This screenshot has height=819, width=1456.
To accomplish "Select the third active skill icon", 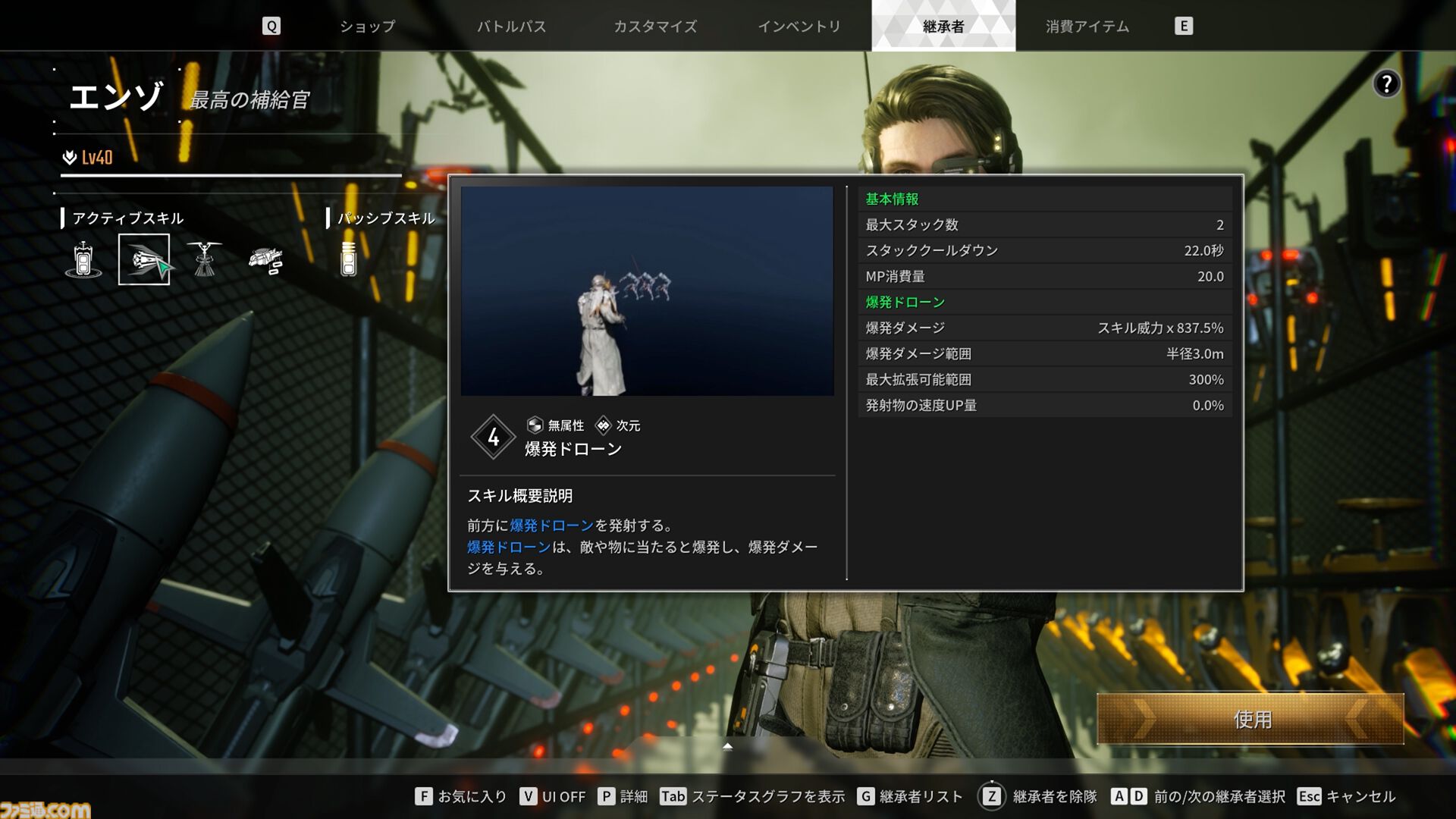I will tap(205, 259).
